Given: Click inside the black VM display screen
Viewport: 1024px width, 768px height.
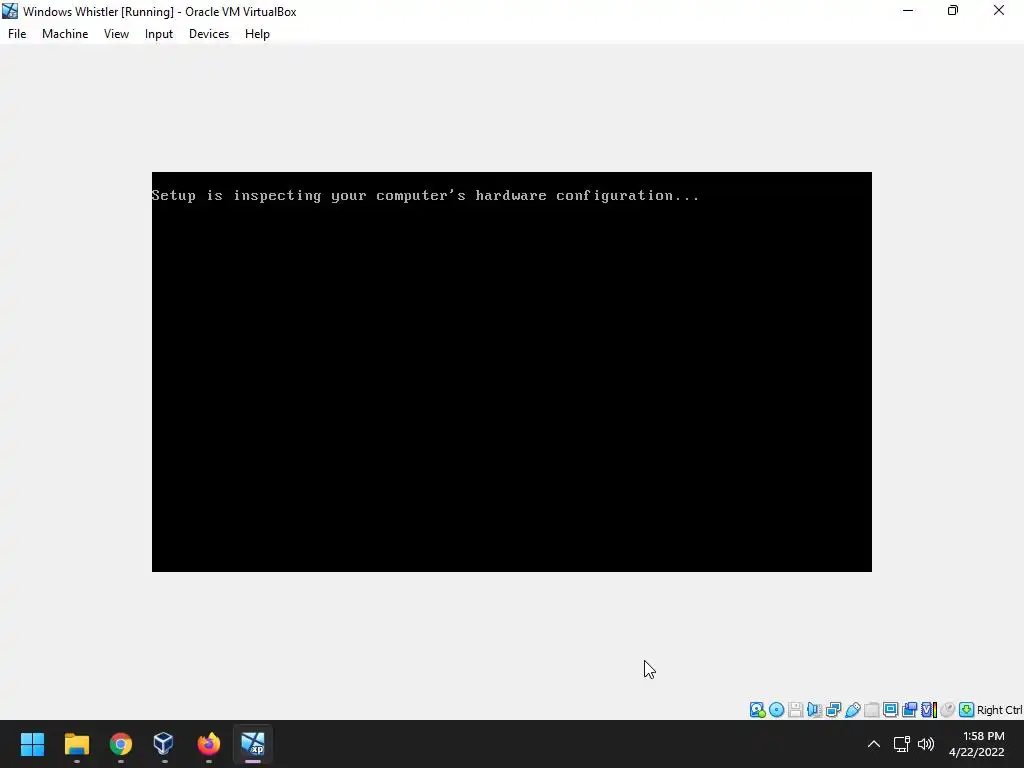Looking at the screenshot, I should (x=512, y=372).
